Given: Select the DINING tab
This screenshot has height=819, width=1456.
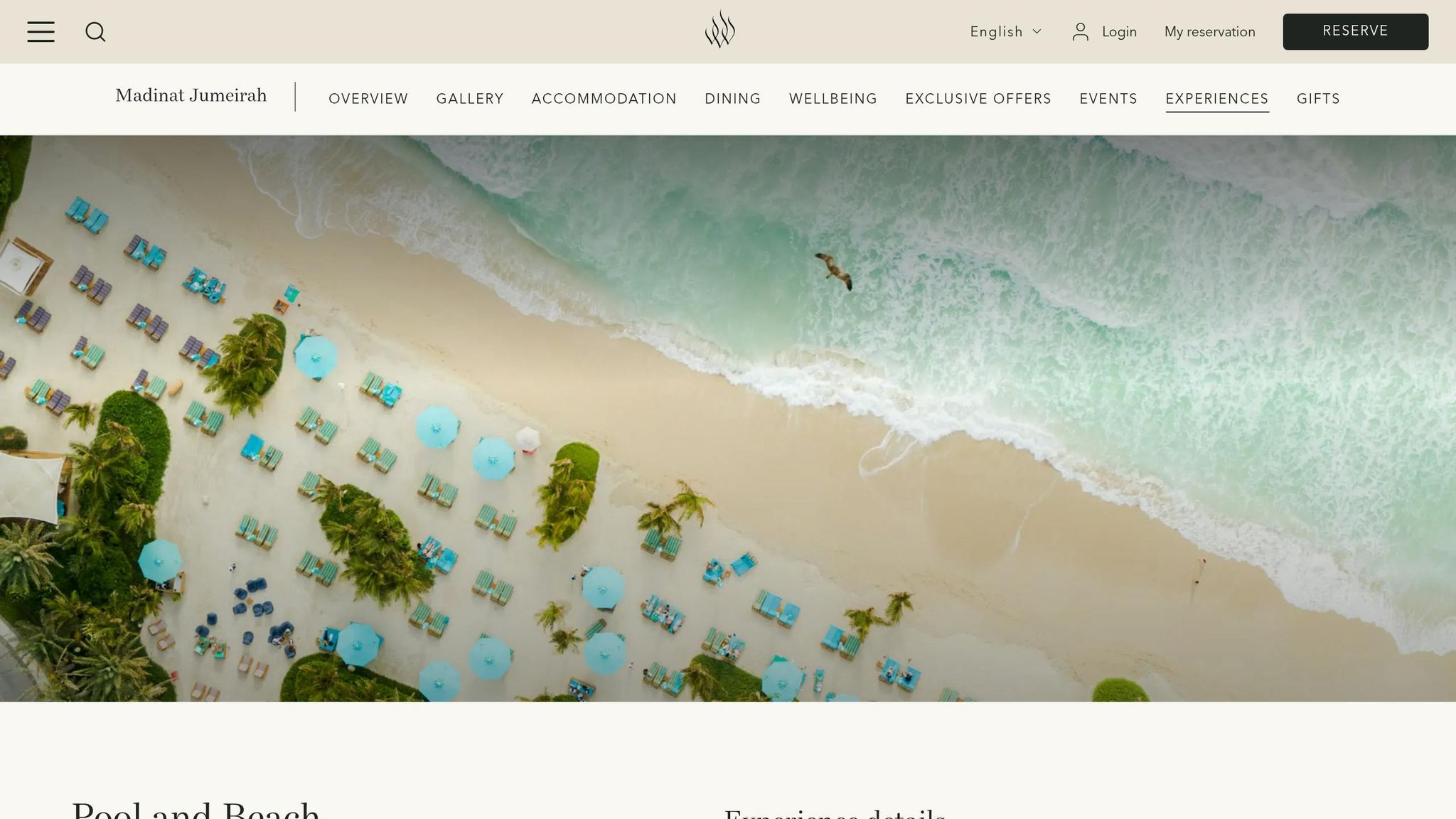Looking at the screenshot, I should (x=733, y=99).
